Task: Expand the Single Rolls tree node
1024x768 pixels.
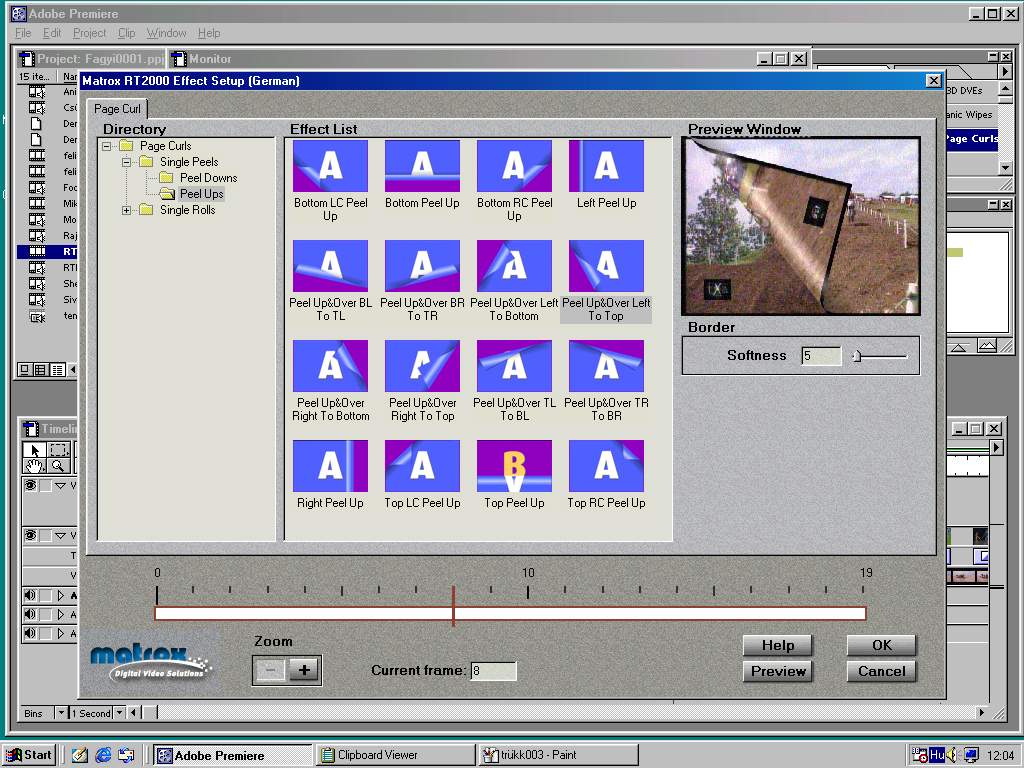Action: (x=127, y=210)
